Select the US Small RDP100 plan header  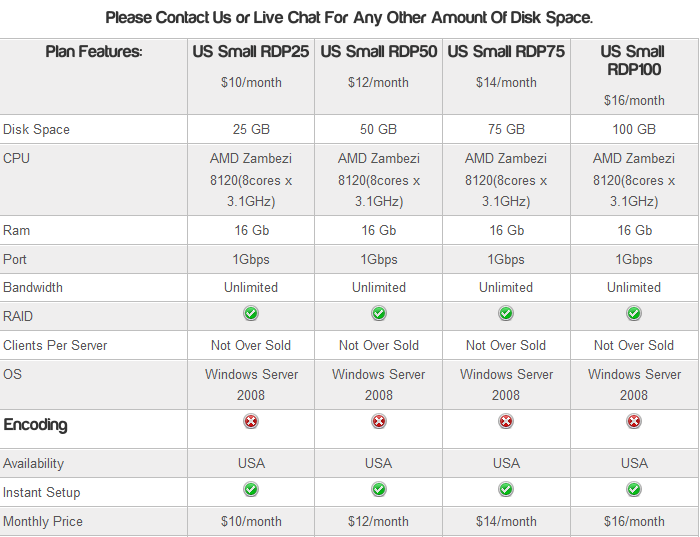[x=634, y=60]
